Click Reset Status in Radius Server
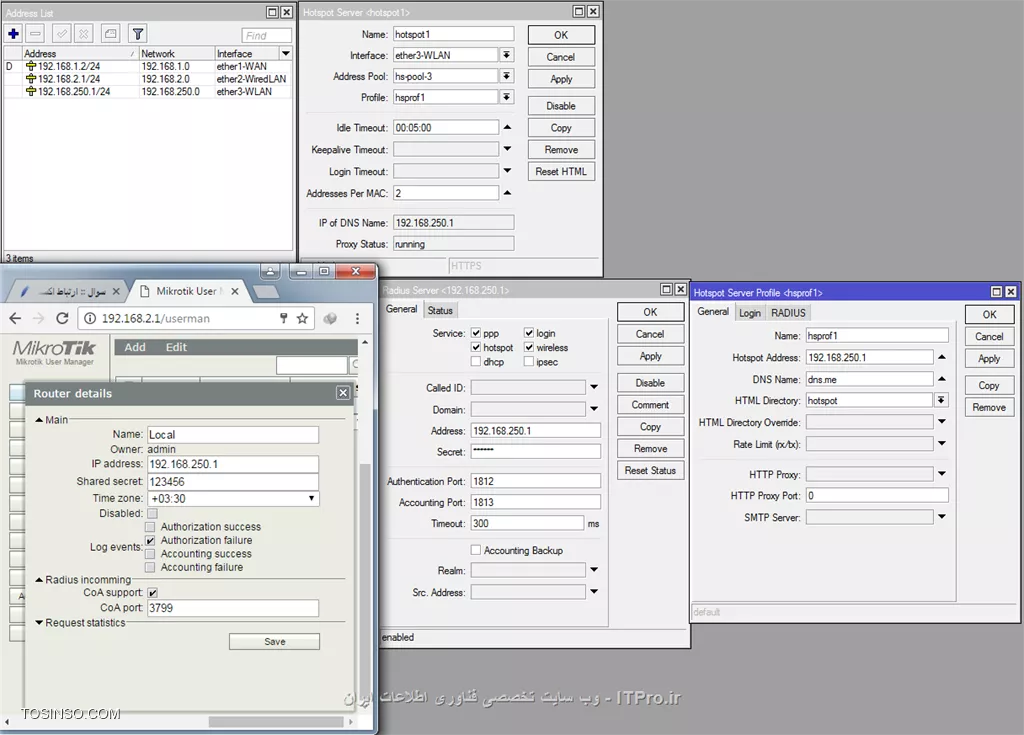 650,470
